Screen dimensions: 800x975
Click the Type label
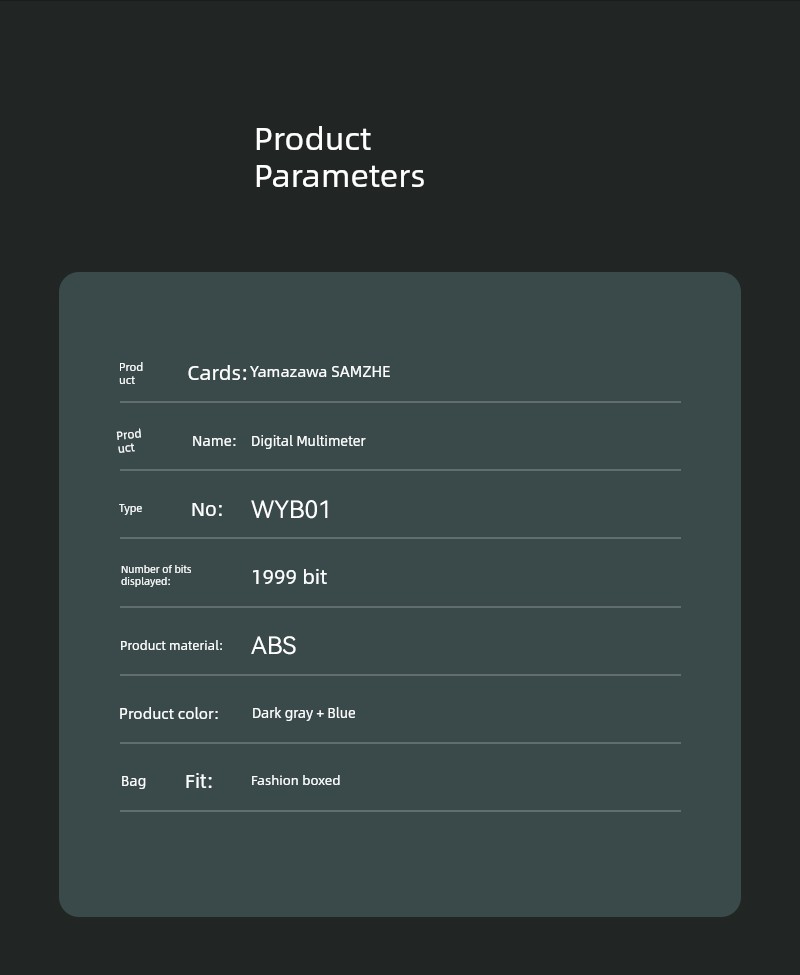click(131, 509)
